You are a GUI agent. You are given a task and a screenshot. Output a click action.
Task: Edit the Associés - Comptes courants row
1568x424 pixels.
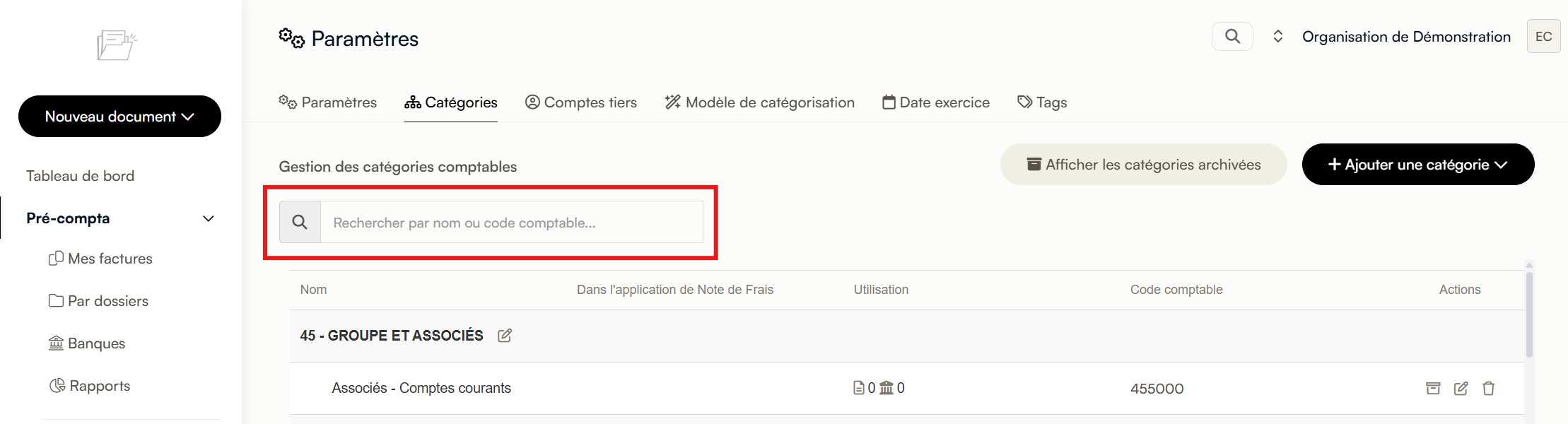coord(1461,388)
